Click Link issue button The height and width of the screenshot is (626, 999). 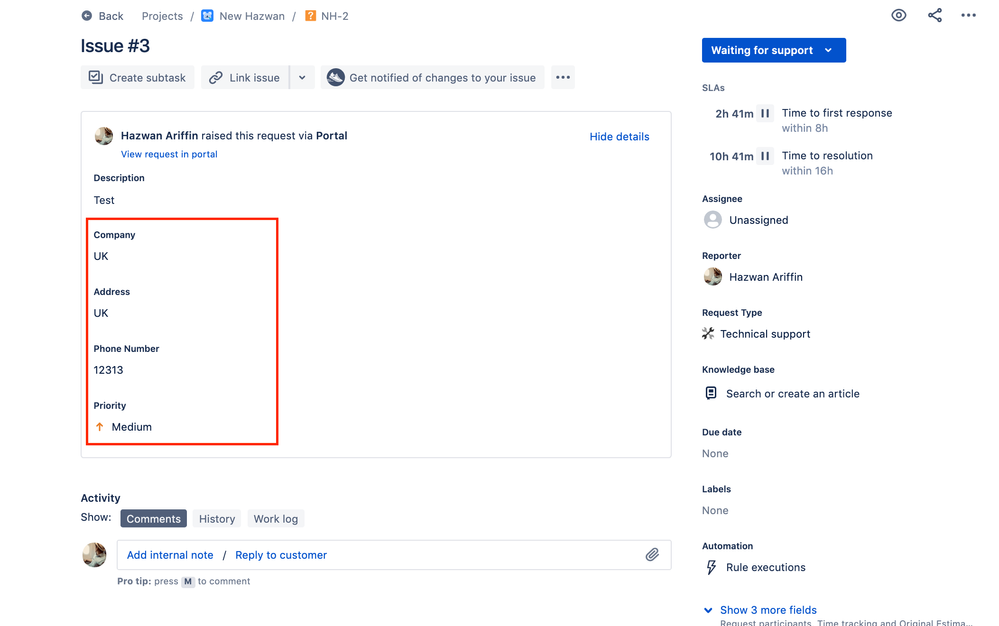click(245, 77)
